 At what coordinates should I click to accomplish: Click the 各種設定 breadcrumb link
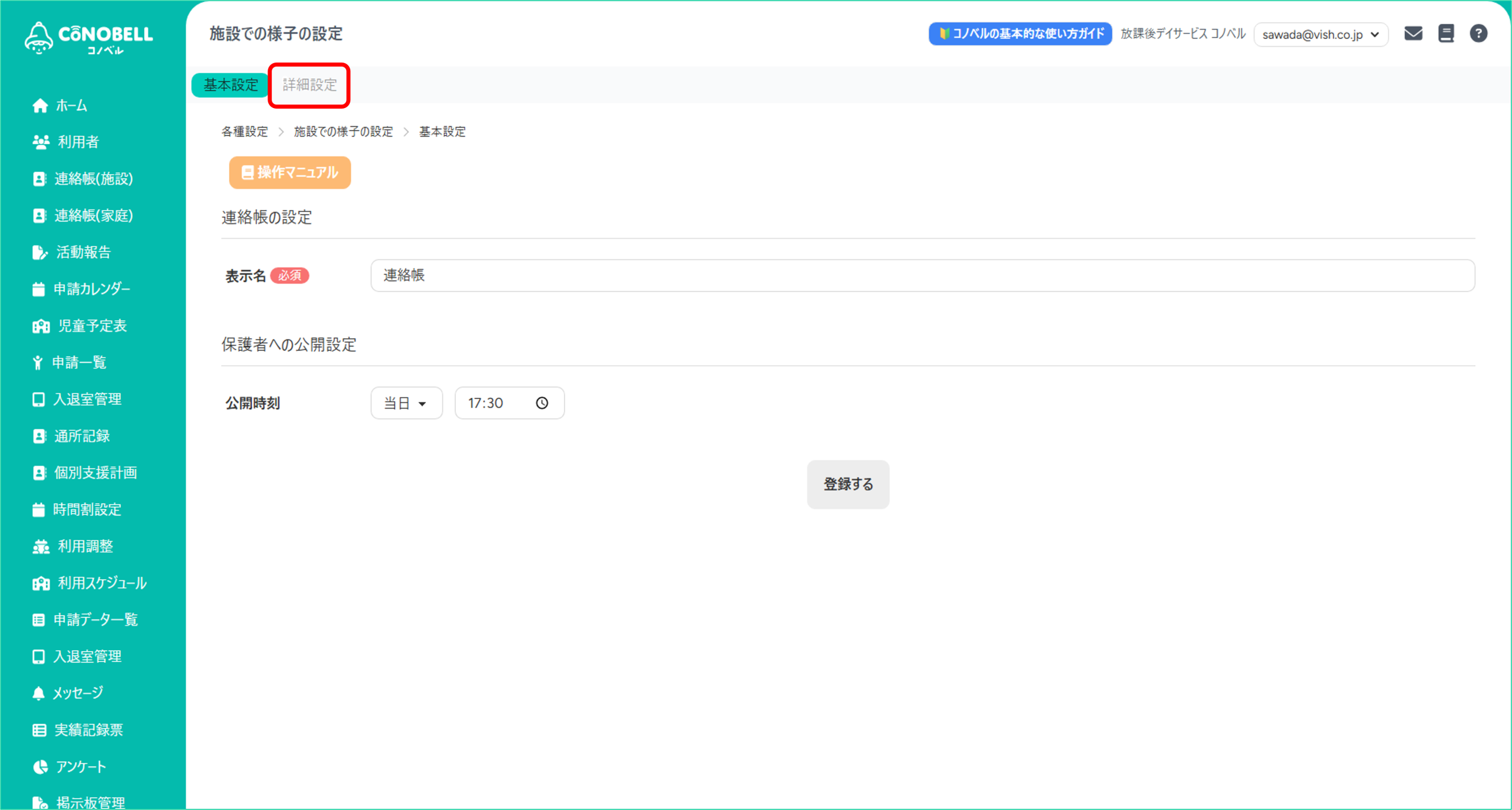pyautogui.click(x=245, y=132)
